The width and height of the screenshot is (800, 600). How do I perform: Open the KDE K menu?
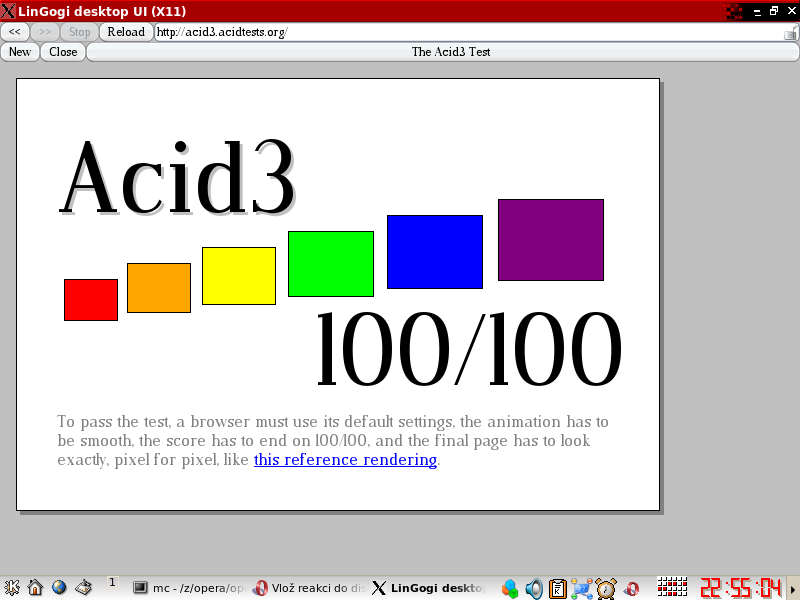[x=11, y=588]
